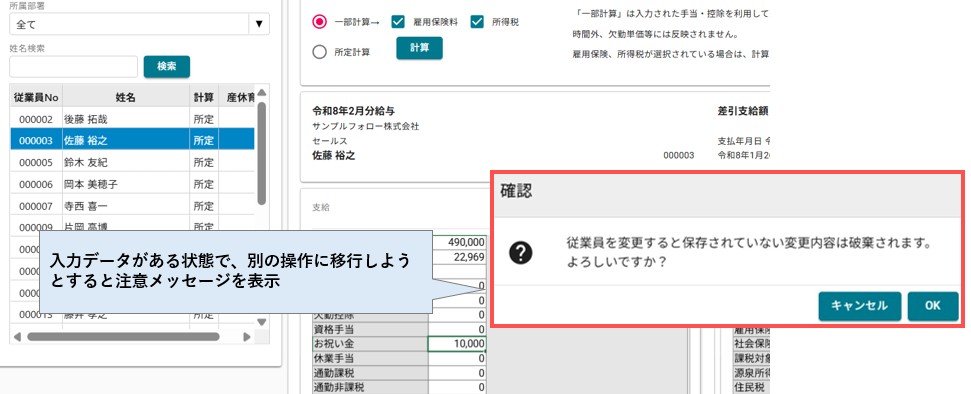Viewport: 971px width, 394px height.
Task: Click the 通勤非課税 row label
Action: tap(370, 388)
